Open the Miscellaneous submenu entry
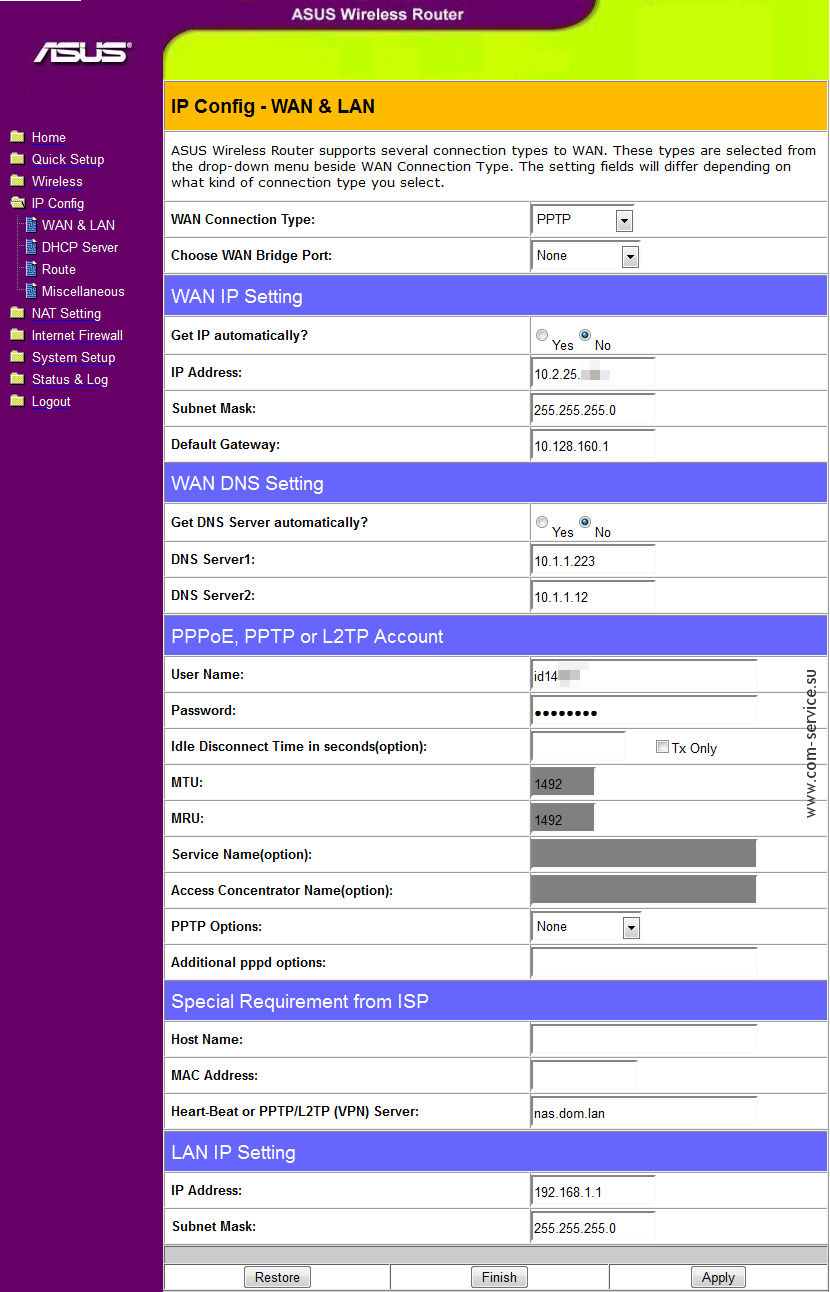Viewport: 830px width, 1292px height. [x=83, y=292]
